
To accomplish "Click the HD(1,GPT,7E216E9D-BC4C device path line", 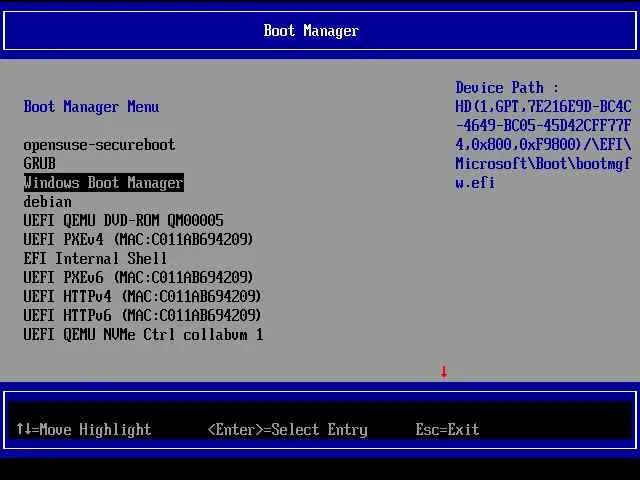I will pyautogui.click(x=543, y=107).
